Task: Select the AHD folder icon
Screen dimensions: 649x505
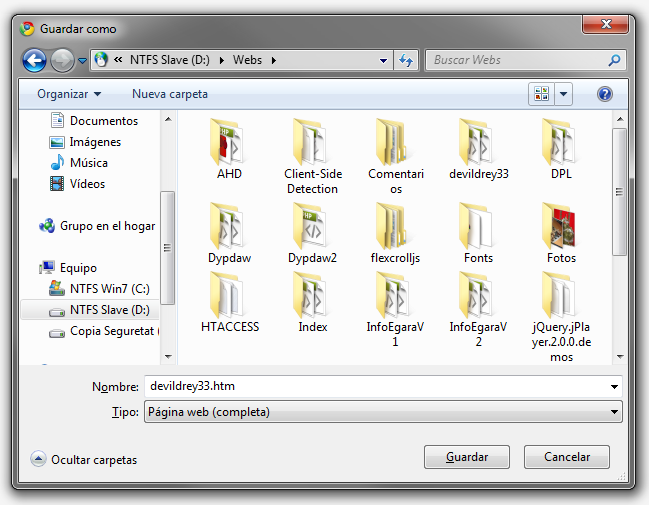Action: 229,142
